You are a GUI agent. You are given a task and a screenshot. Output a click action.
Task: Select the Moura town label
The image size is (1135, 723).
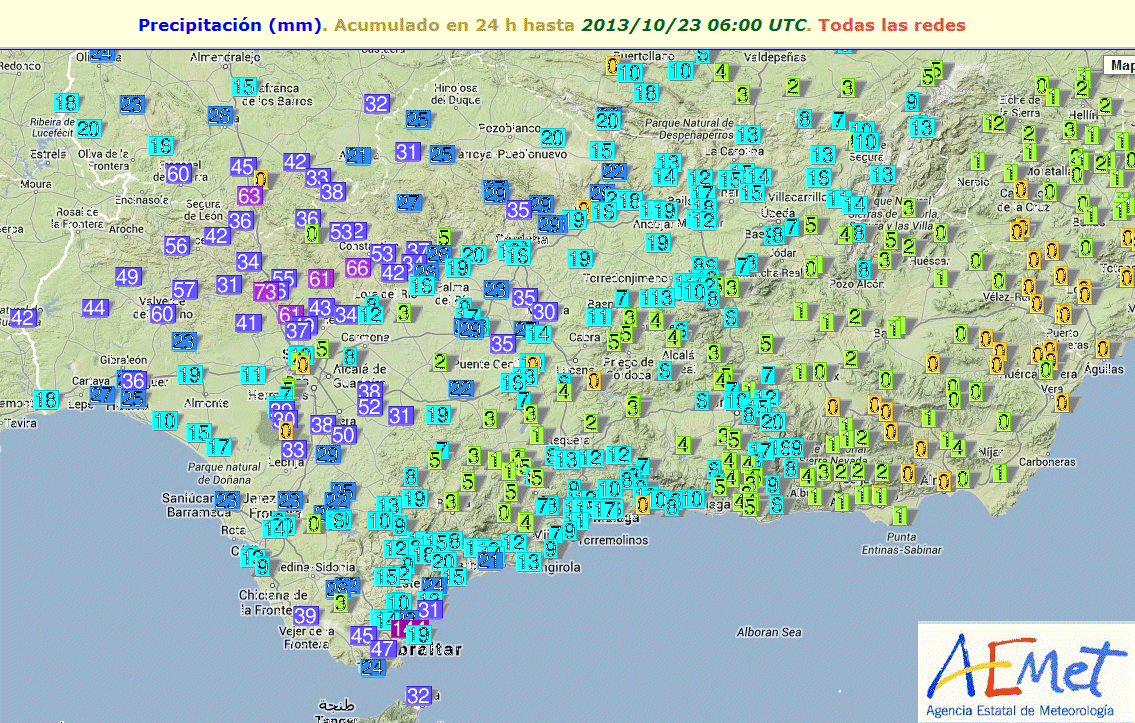(x=35, y=184)
